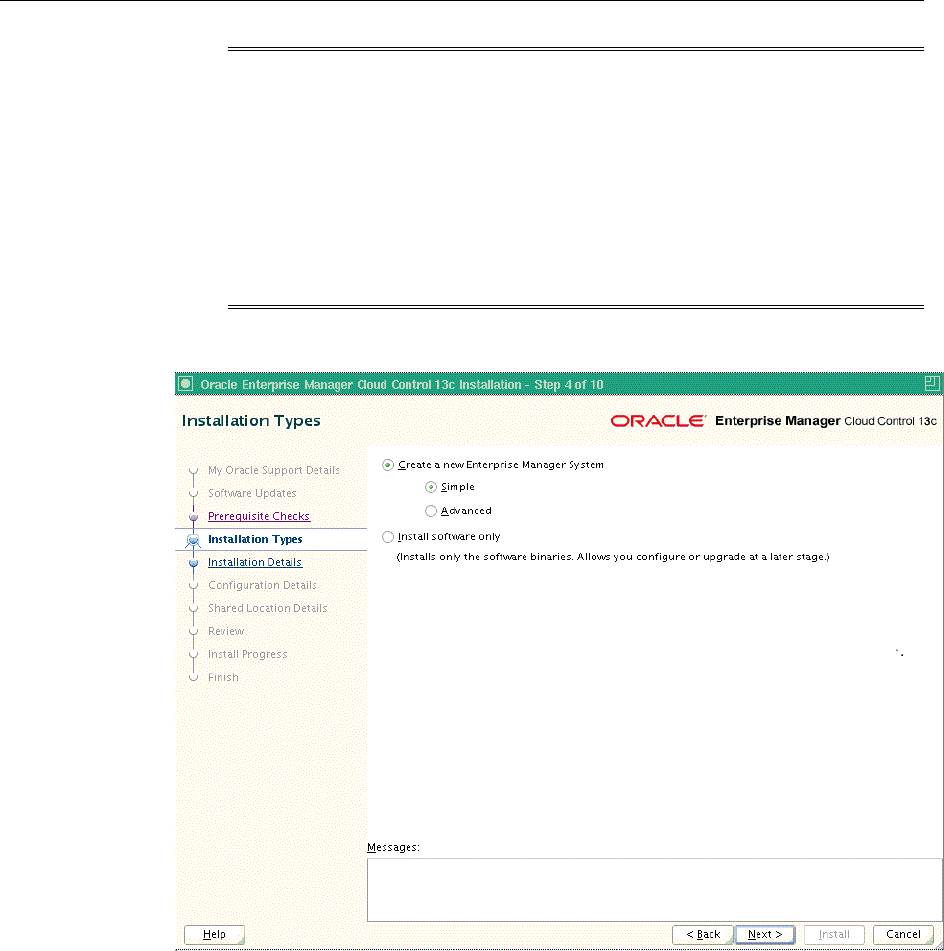Click the Installation Details step bullet

pos(194,563)
